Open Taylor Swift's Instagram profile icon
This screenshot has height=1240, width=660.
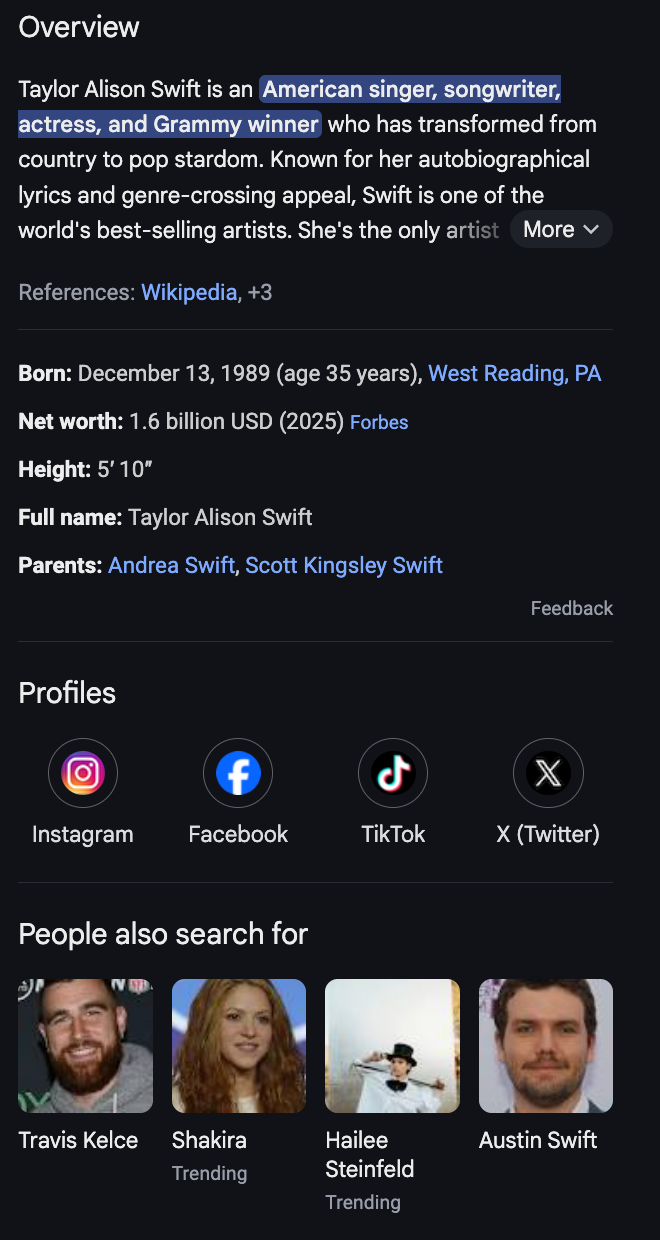82,772
